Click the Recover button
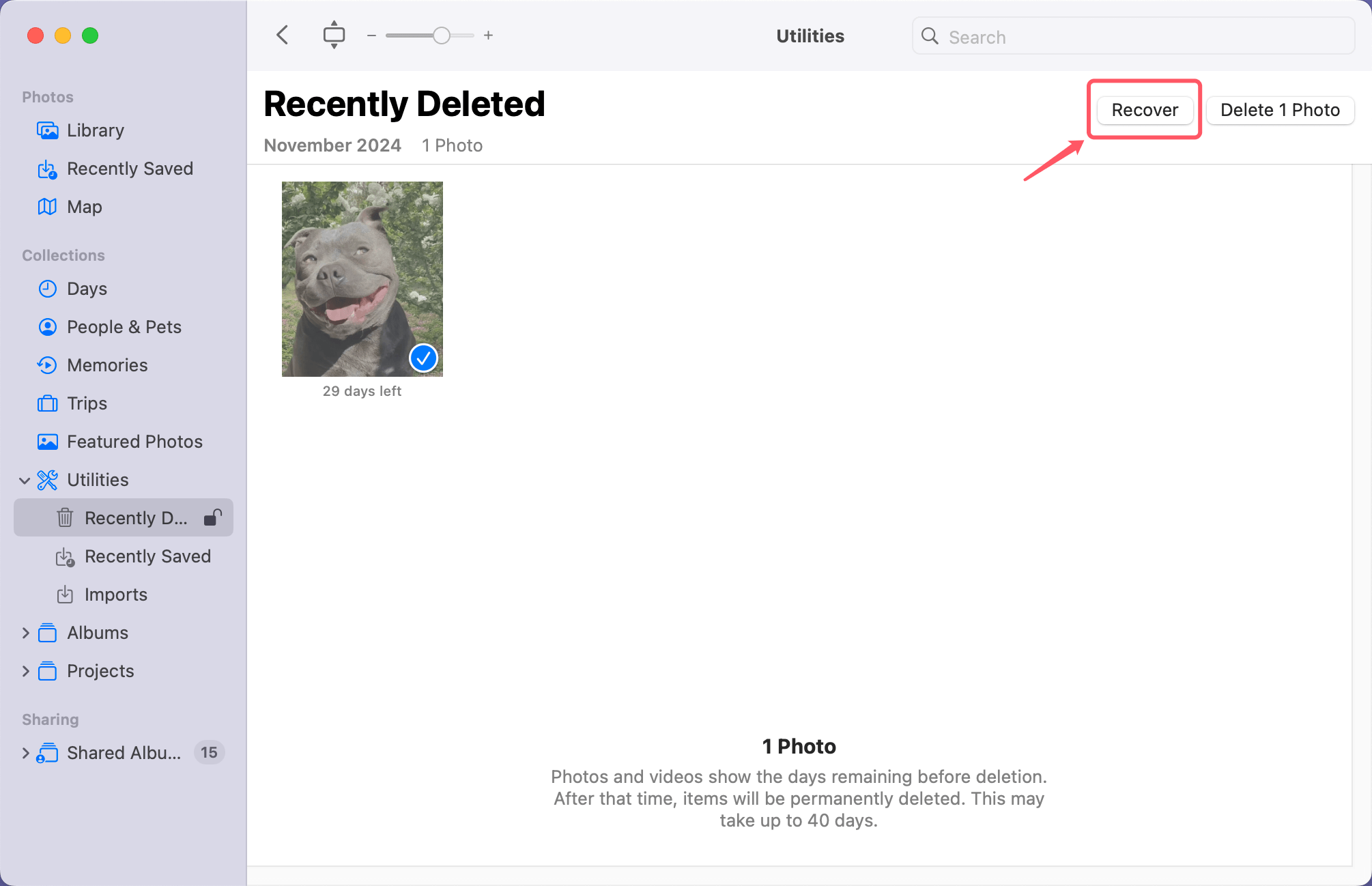 (1144, 110)
